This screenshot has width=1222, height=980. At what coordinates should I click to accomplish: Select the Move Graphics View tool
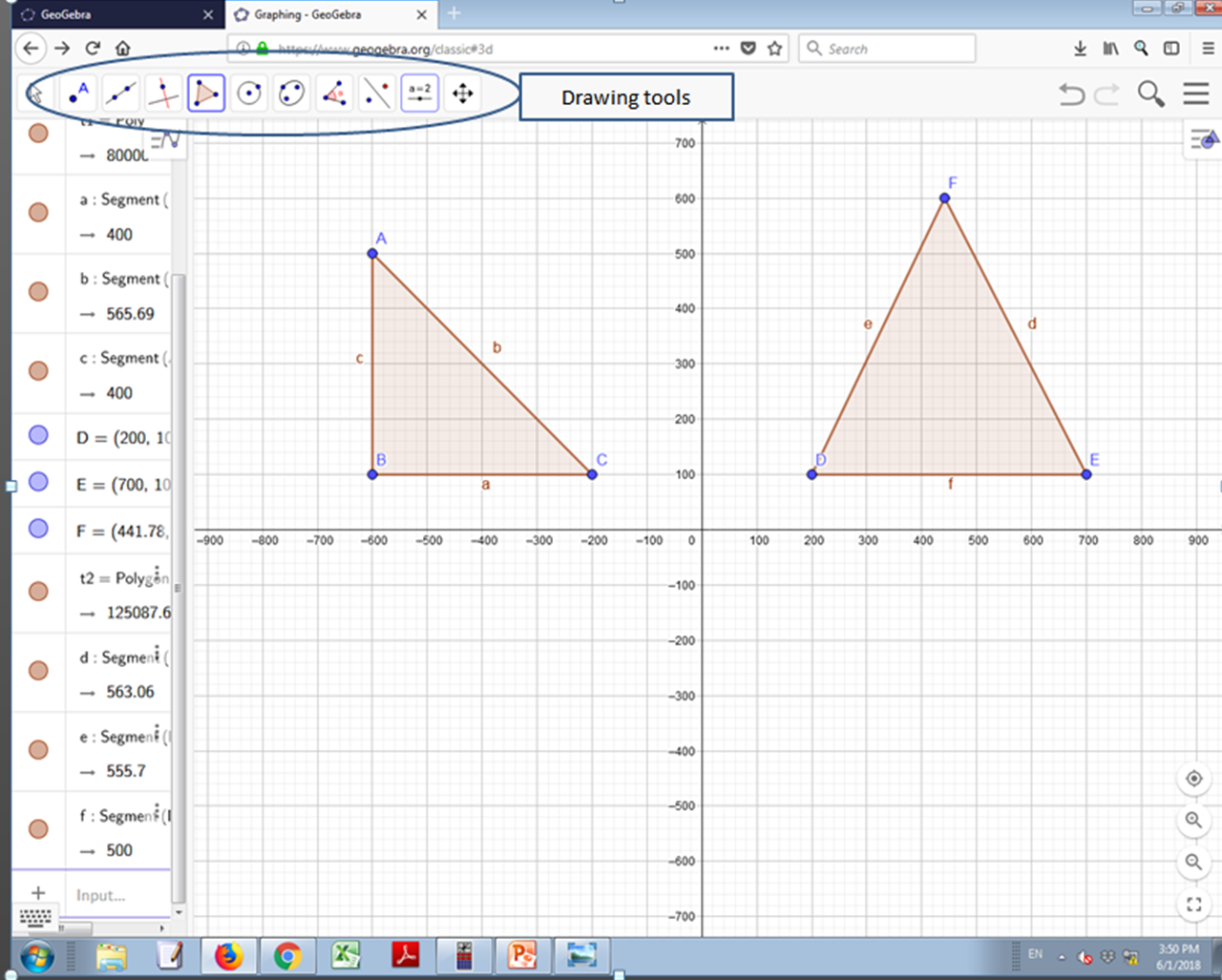point(462,93)
